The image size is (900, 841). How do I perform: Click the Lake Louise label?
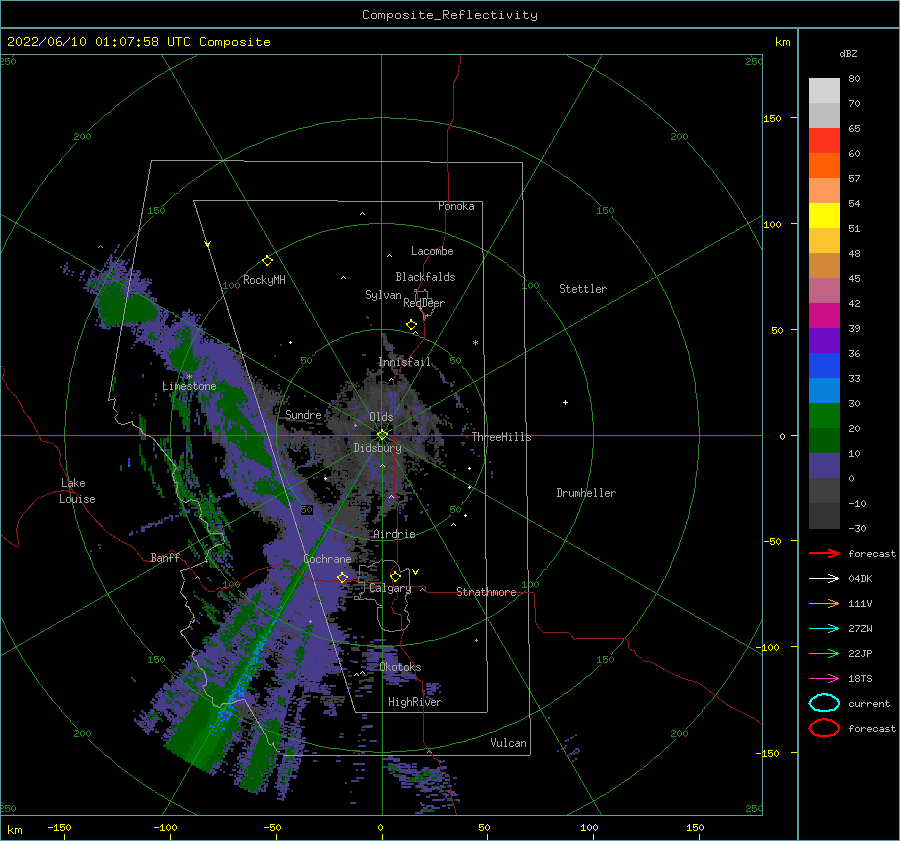(77, 491)
